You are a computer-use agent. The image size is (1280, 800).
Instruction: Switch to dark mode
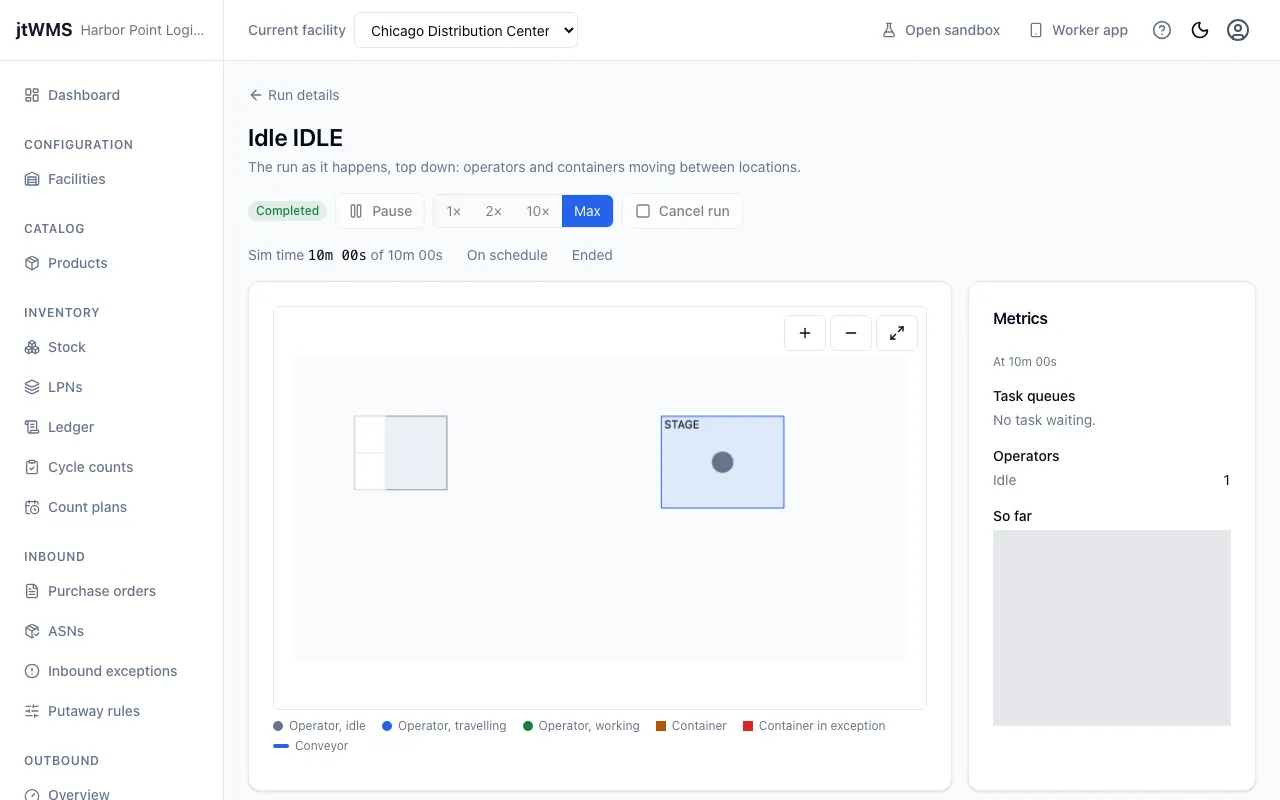point(1200,30)
